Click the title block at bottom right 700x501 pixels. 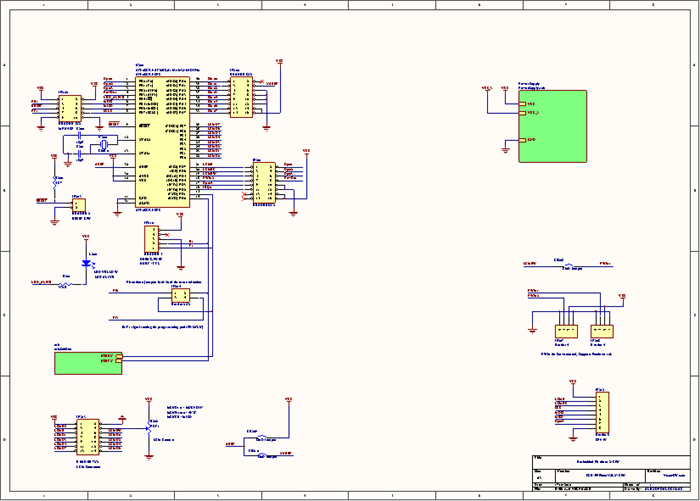coord(612,473)
